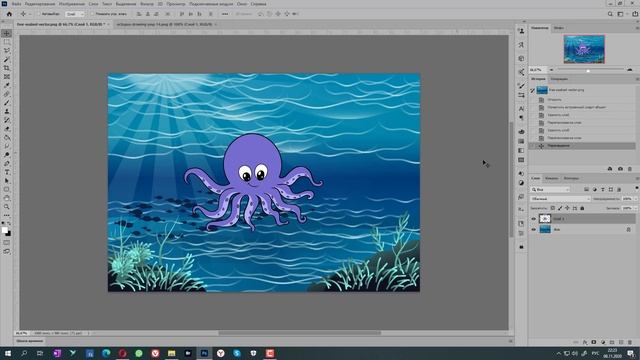Open the Изображение menu
640x360 pixels.
click(x=71, y=4)
